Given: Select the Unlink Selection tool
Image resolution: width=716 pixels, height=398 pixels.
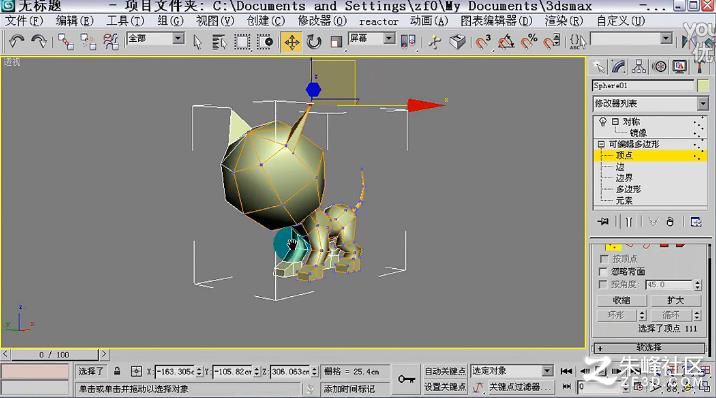Looking at the screenshot, I should [88, 42].
